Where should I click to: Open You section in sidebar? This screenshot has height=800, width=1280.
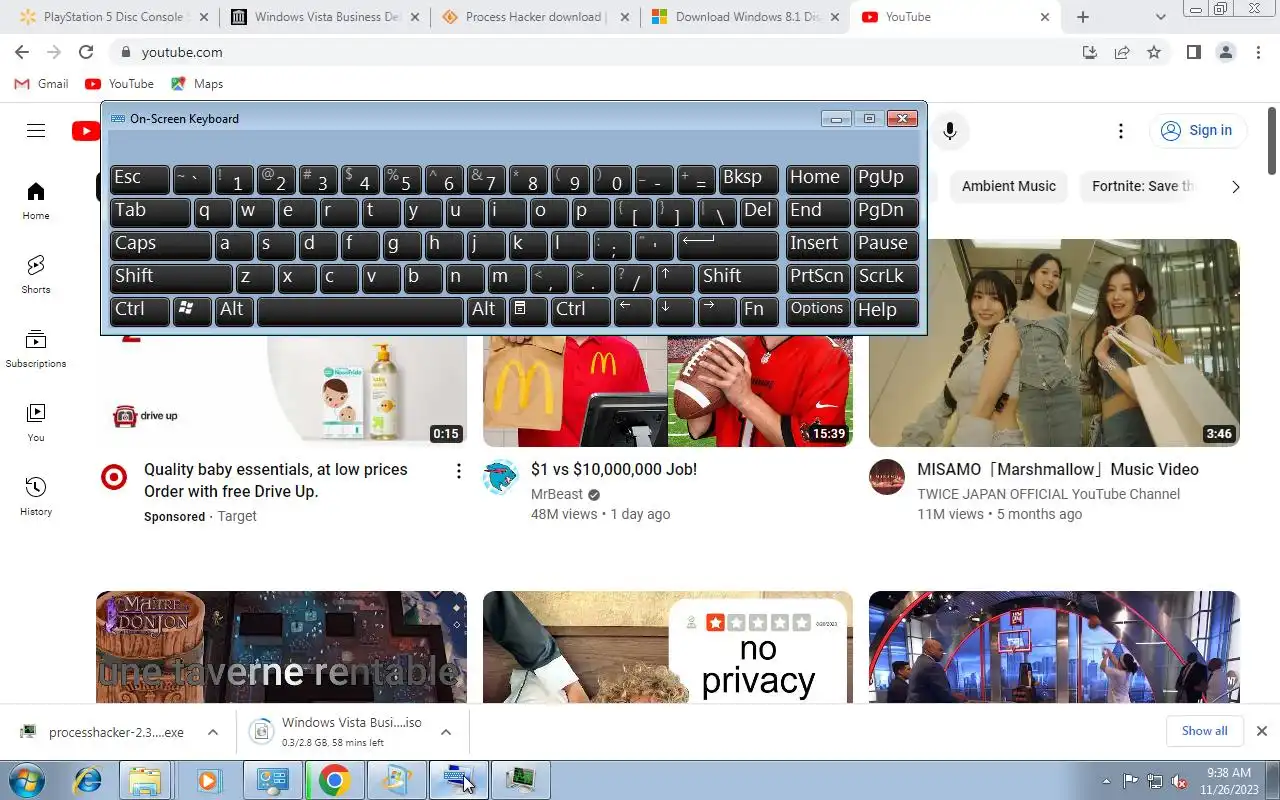coord(36,422)
